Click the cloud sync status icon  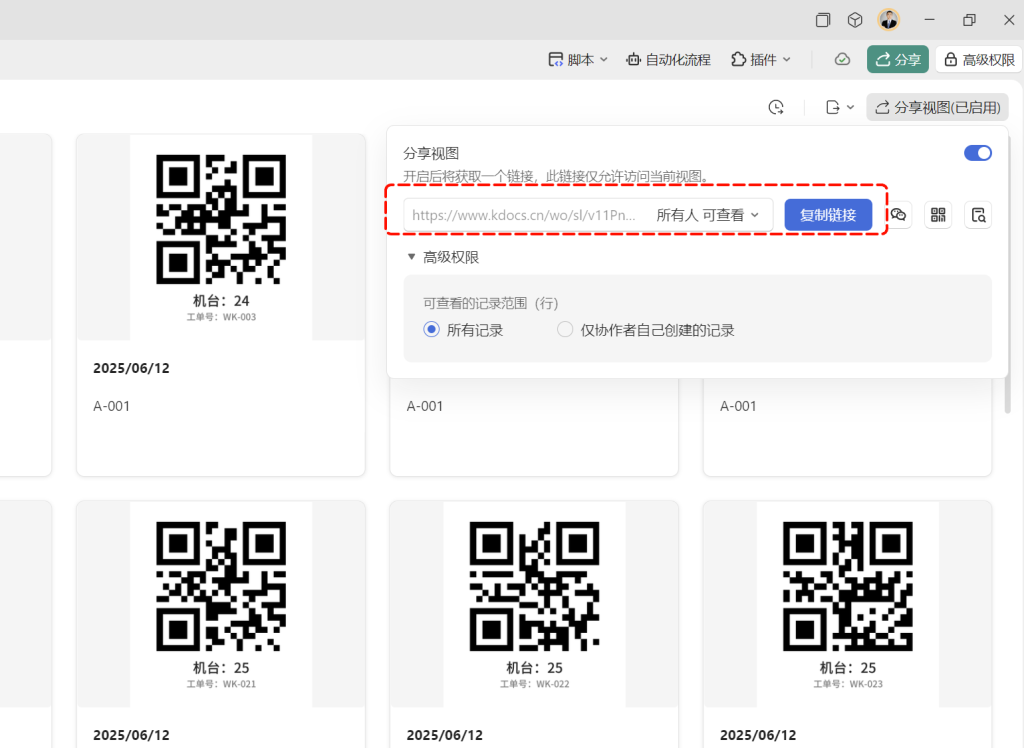click(842, 59)
